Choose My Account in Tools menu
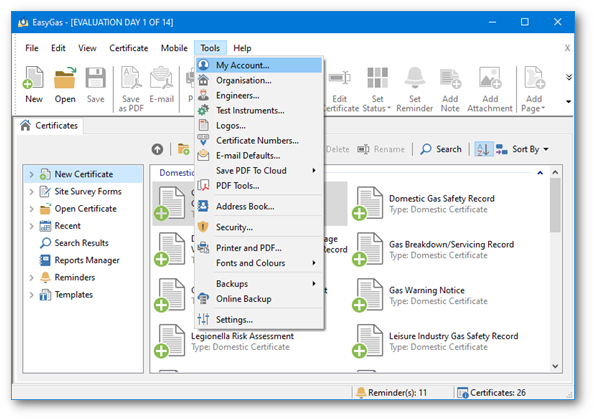594x419 pixels. [x=259, y=65]
